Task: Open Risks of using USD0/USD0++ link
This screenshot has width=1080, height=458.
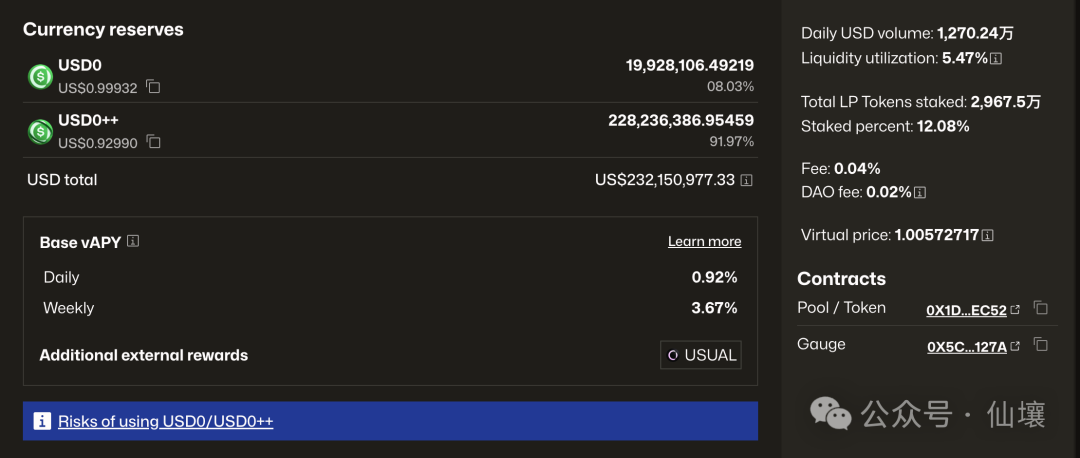Action: (166, 421)
